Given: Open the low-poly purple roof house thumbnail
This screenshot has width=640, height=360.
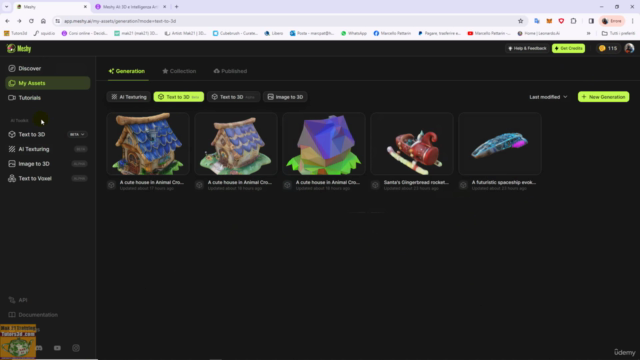Looking at the screenshot, I should click(324, 144).
